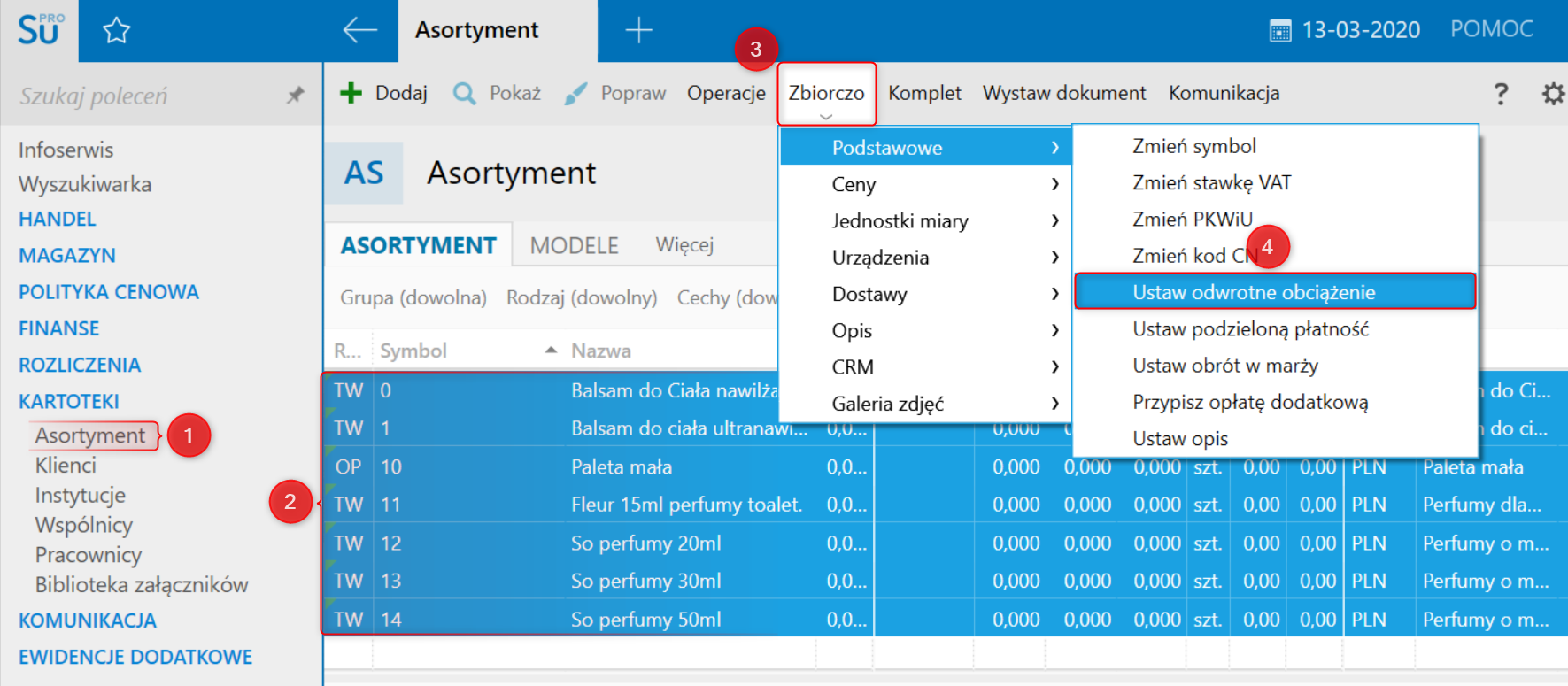Open Rodzaj (dowolny) filter
1568x686 pixels.
[582, 297]
